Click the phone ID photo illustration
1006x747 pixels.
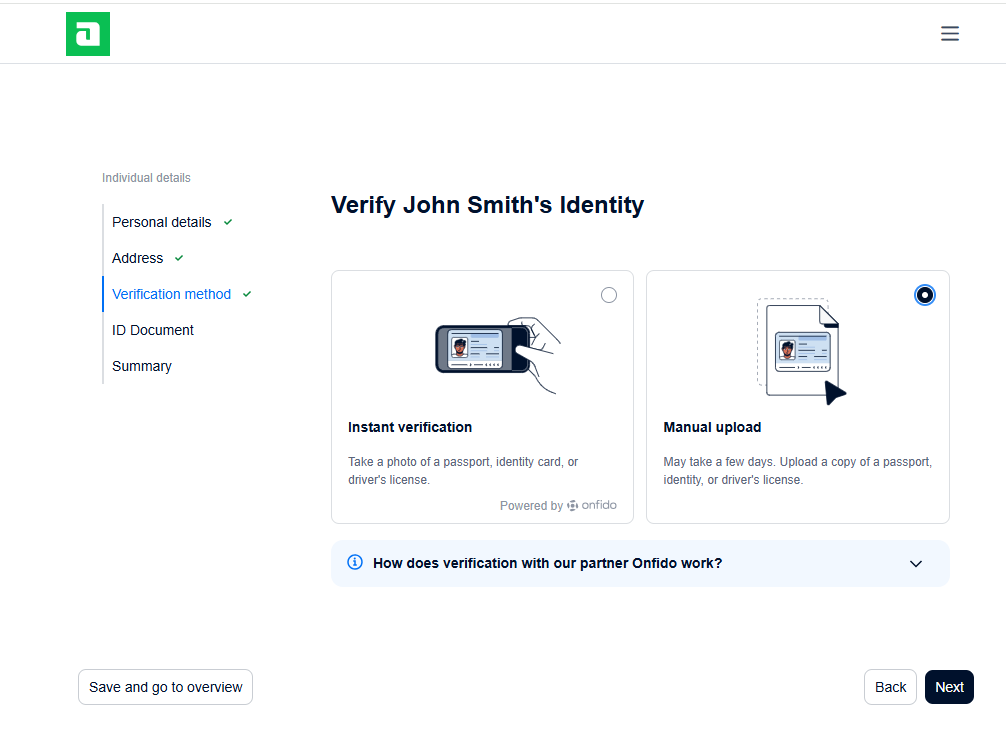[498, 355]
